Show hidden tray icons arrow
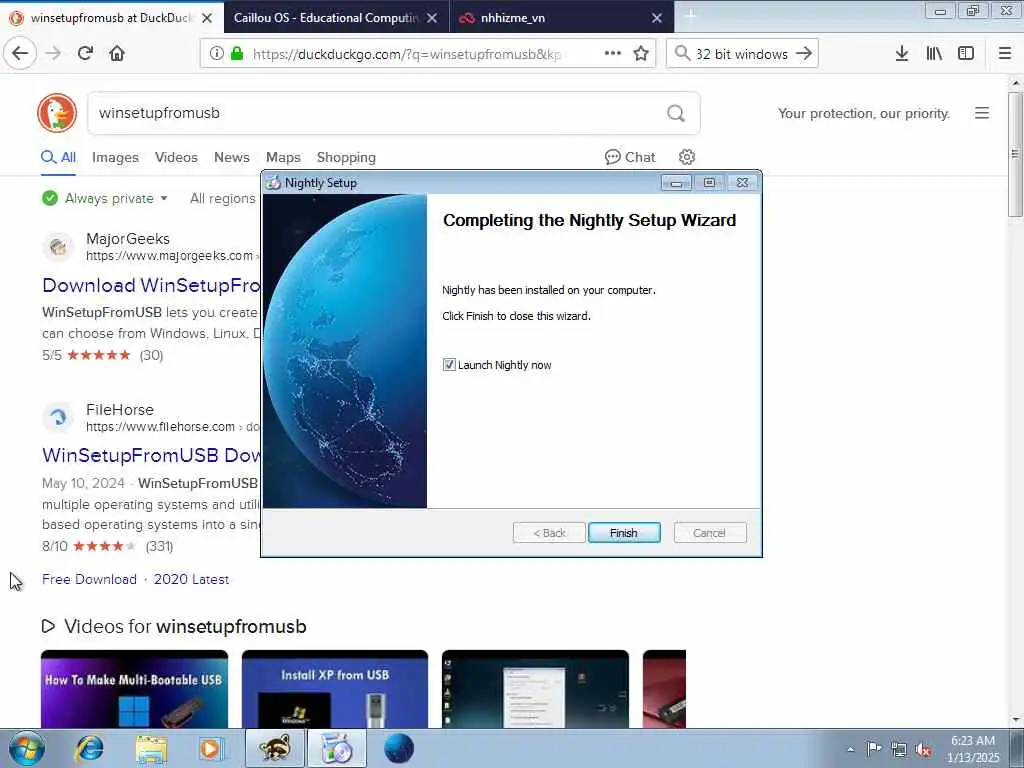 (x=850, y=749)
